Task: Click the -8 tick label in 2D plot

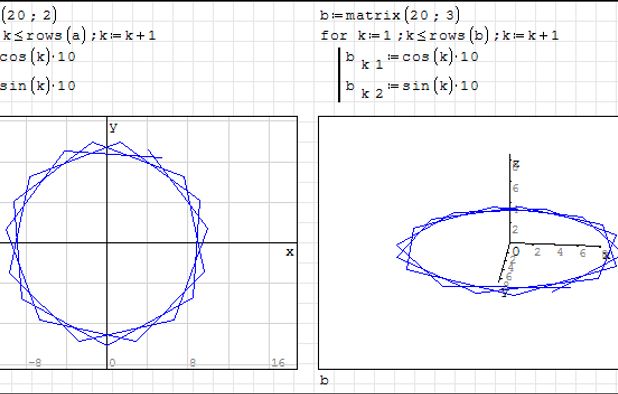Action: click(x=35, y=362)
